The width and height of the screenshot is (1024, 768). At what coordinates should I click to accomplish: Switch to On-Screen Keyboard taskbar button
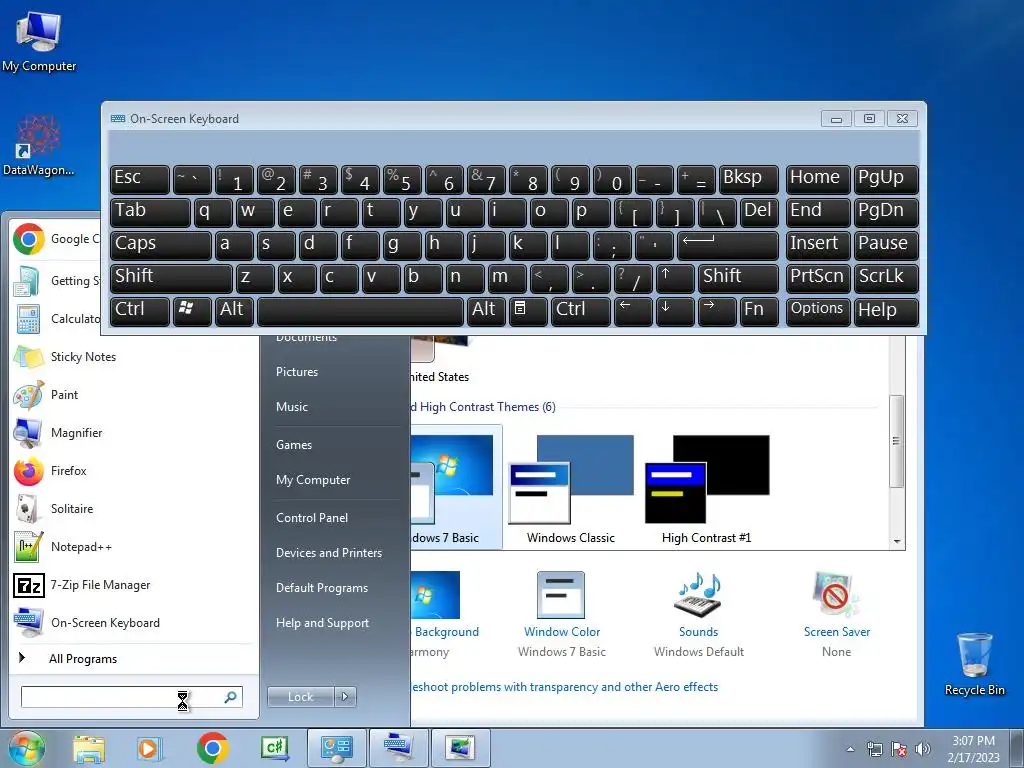[398, 748]
